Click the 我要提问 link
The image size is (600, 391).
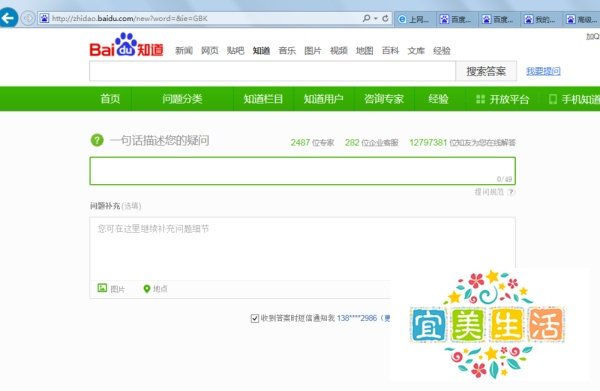tap(543, 71)
